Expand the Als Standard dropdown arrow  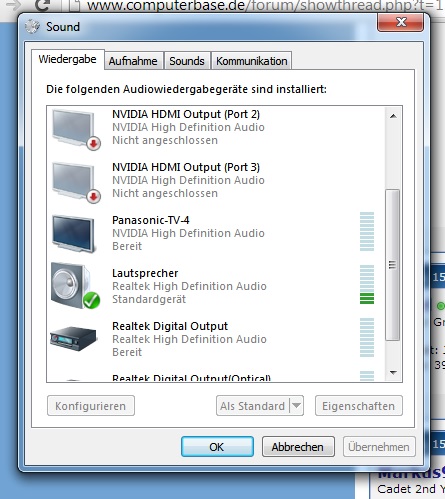tap(296, 406)
